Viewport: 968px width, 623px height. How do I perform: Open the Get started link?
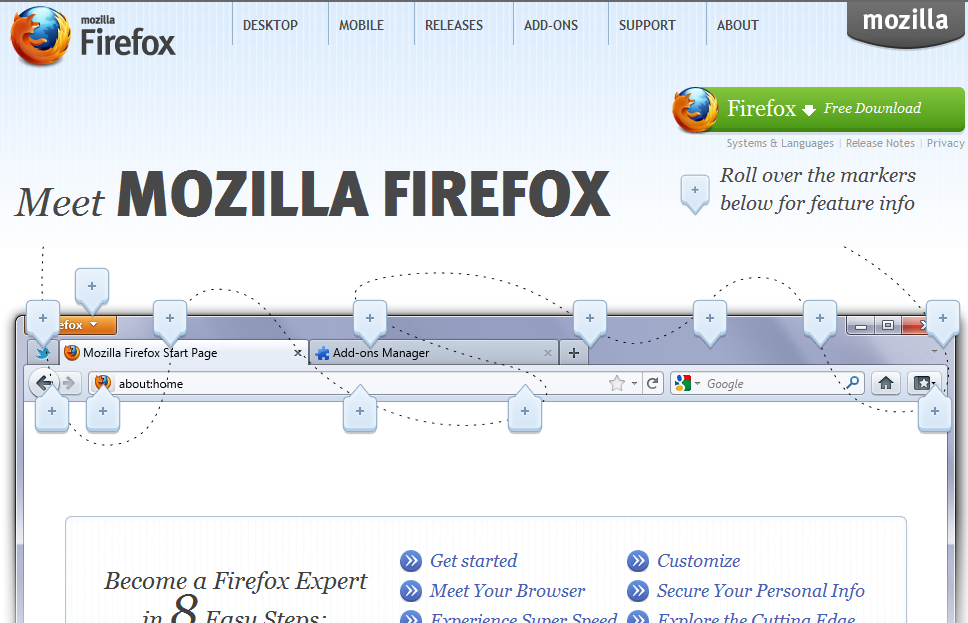474,561
